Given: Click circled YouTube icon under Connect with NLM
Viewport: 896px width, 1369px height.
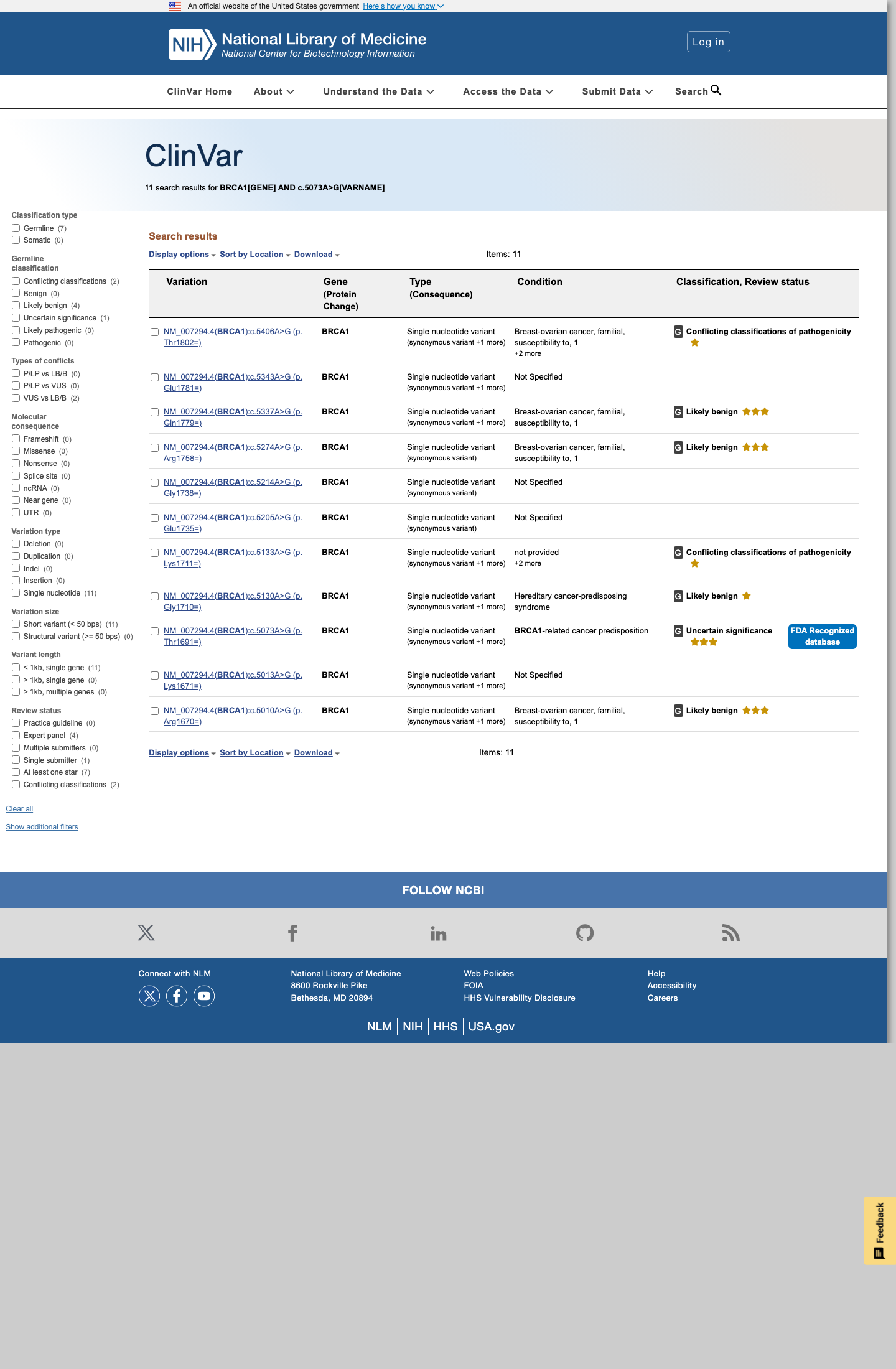Looking at the screenshot, I should click(204, 996).
